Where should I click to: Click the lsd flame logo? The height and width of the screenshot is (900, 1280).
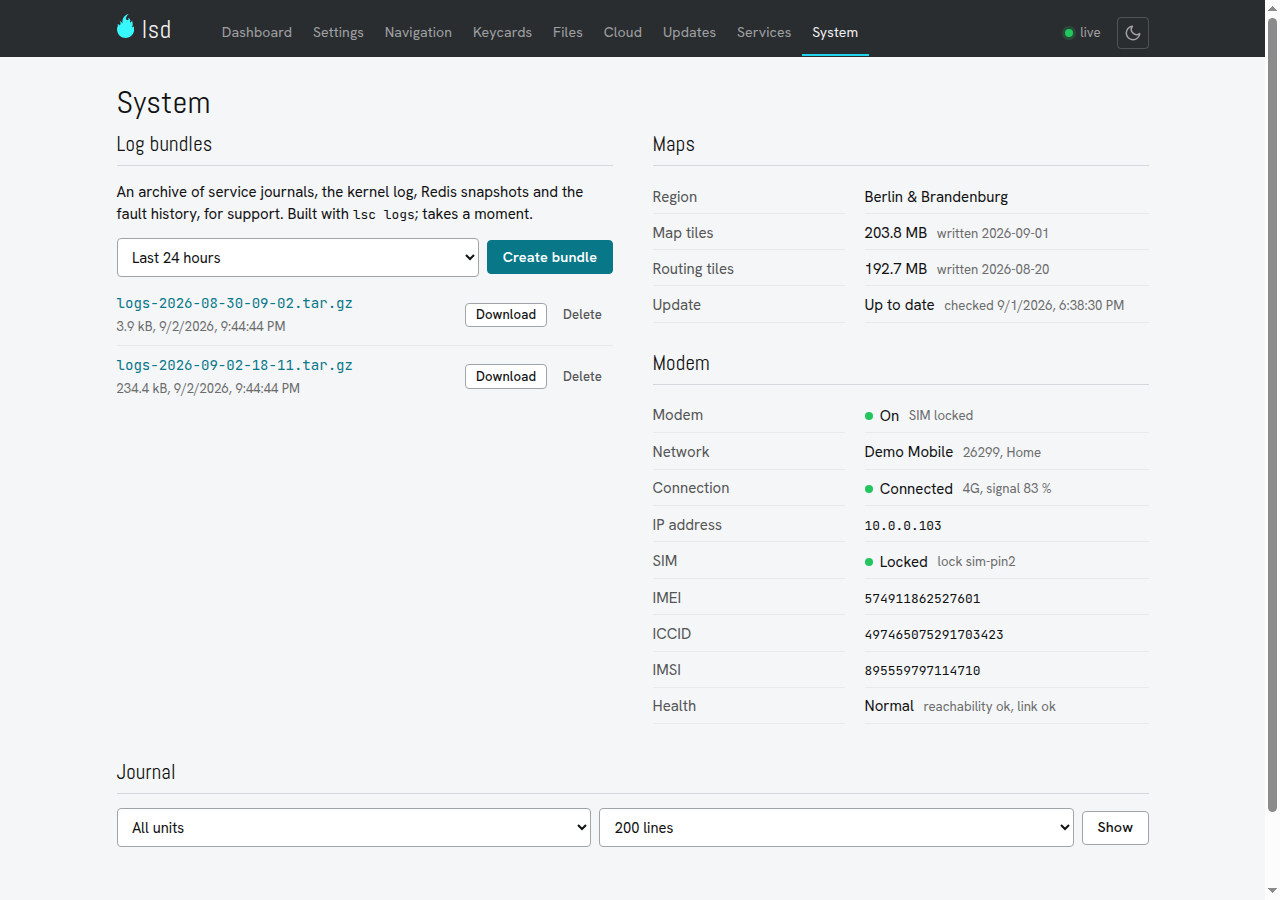(144, 28)
